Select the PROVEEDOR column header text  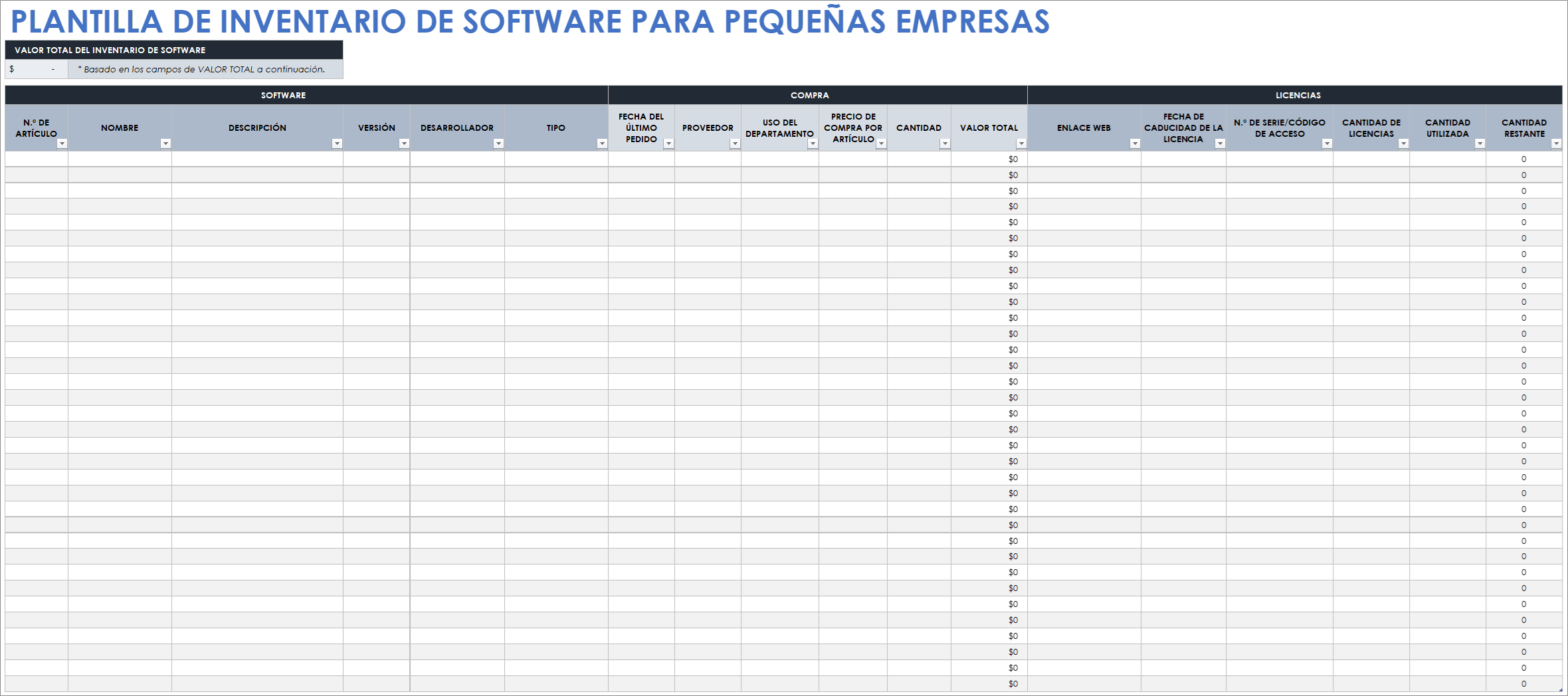click(708, 128)
